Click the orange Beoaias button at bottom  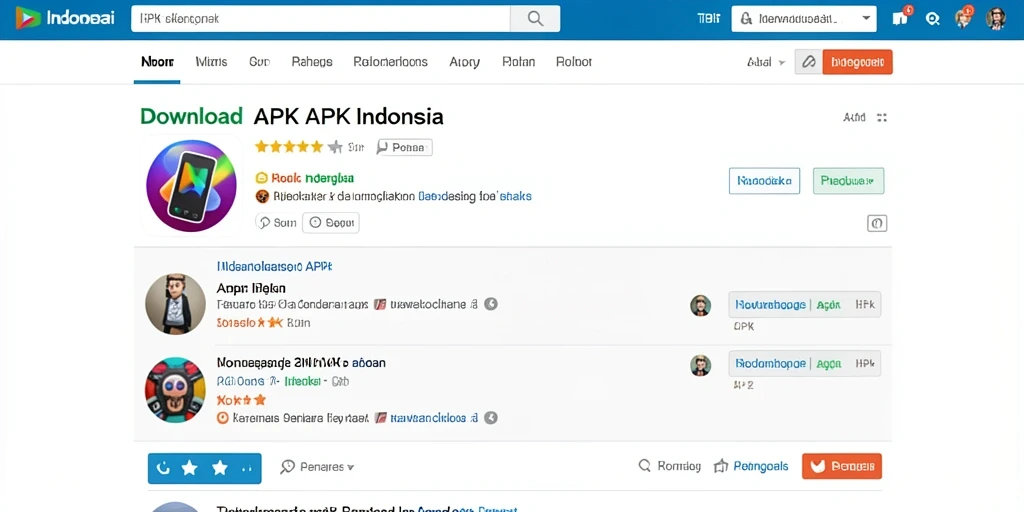pyautogui.click(x=842, y=466)
